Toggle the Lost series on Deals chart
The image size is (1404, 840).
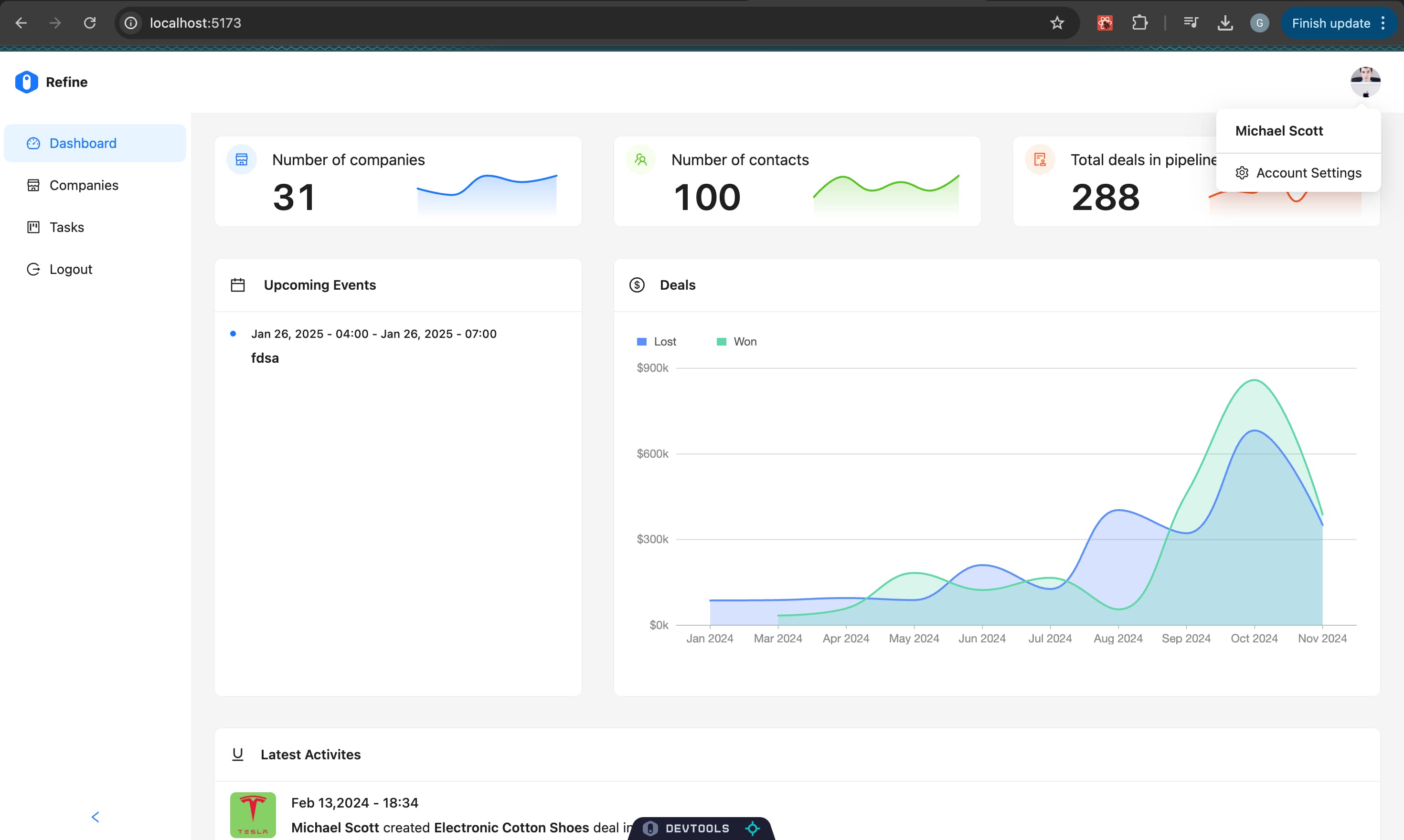point(656,341)
